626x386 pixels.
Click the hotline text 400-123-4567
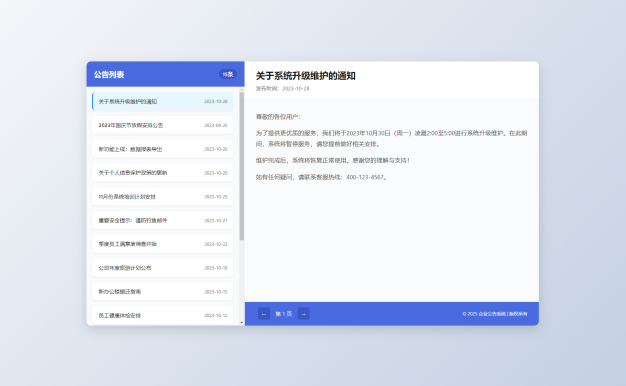click(365, 177)
